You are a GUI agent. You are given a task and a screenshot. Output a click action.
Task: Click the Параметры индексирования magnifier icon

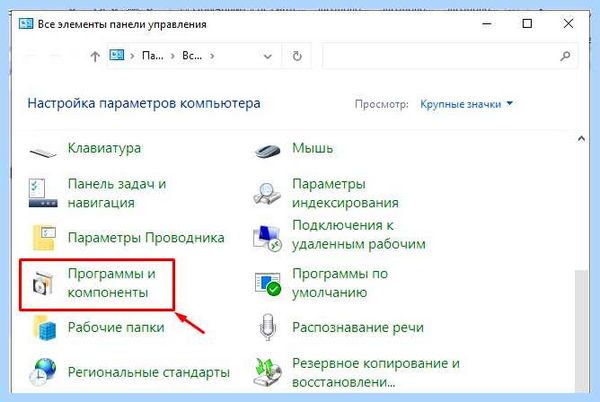(x=267, y=194)
